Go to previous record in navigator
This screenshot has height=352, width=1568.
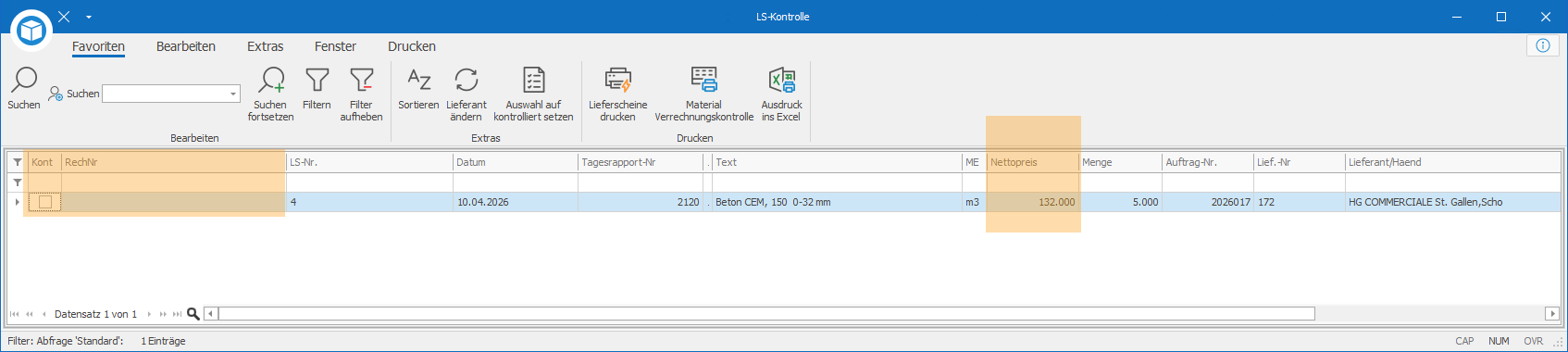click(x=44, y=314)
